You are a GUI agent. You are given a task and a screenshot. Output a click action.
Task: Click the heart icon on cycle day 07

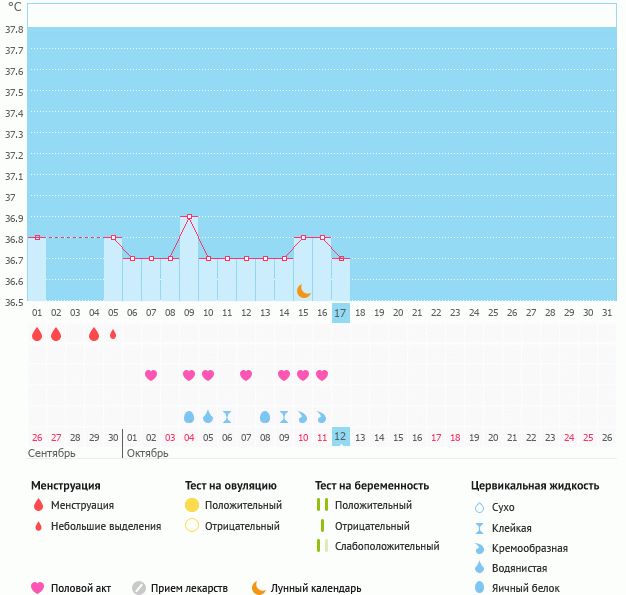pyautogui.click(x=151, y=375)
